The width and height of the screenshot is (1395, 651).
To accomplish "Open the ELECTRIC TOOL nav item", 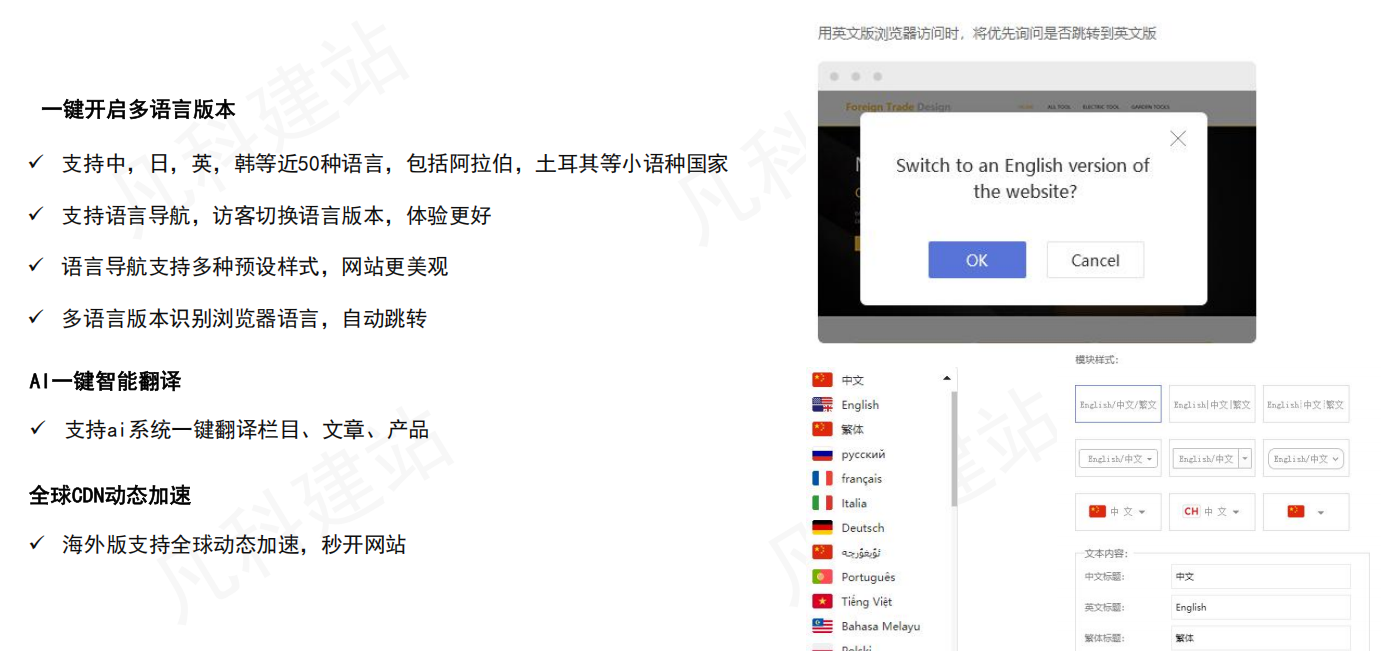I will coord(1101,107).
